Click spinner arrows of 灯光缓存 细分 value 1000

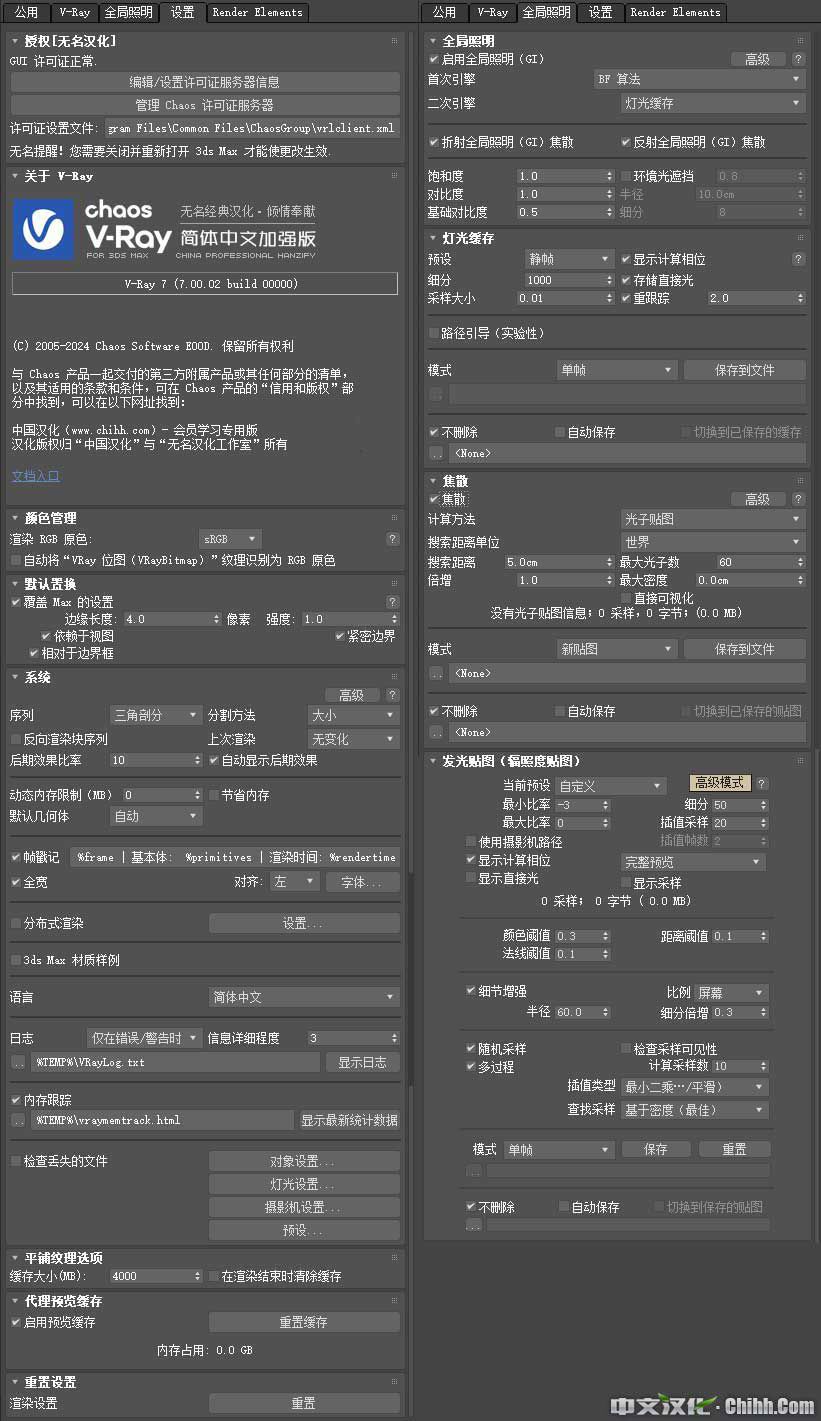tap(609, 280)
